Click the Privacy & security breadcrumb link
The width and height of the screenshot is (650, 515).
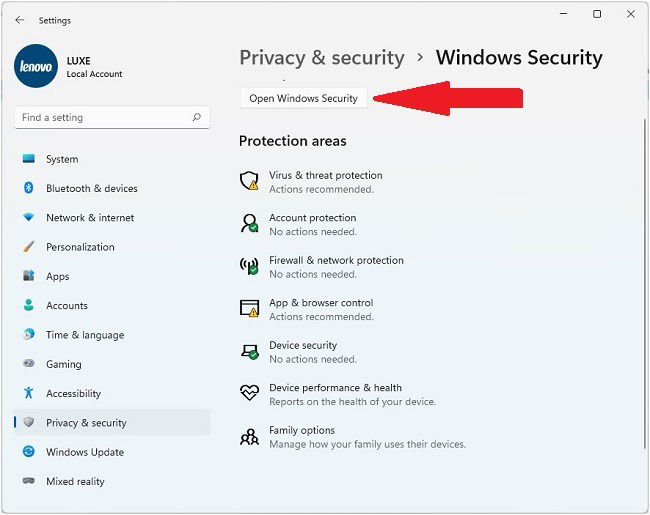321,57
